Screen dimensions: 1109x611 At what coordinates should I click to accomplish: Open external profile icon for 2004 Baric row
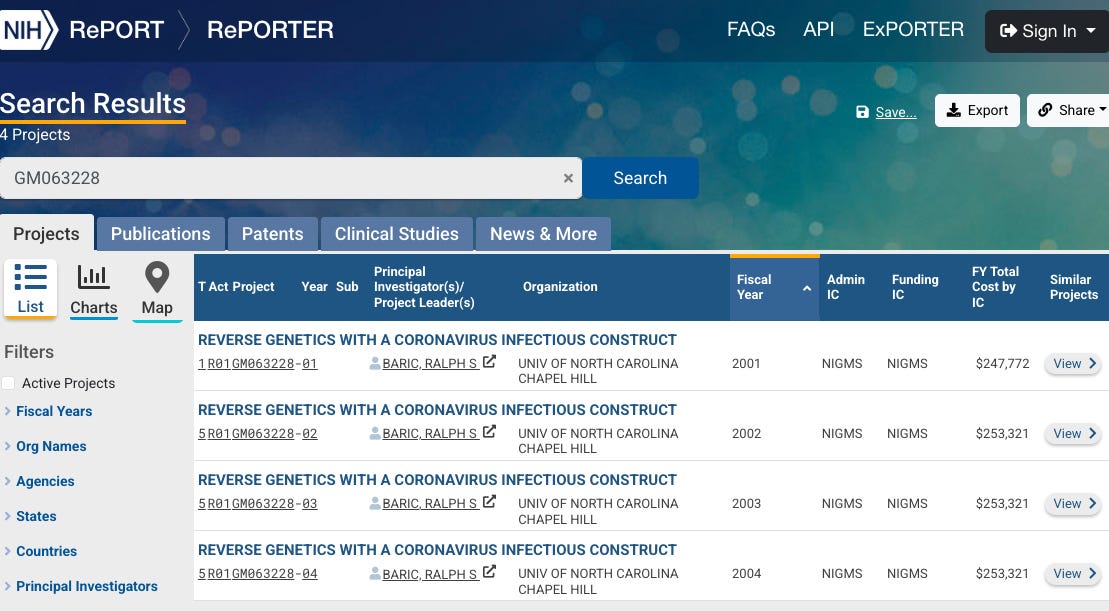[x=489, y=571]
